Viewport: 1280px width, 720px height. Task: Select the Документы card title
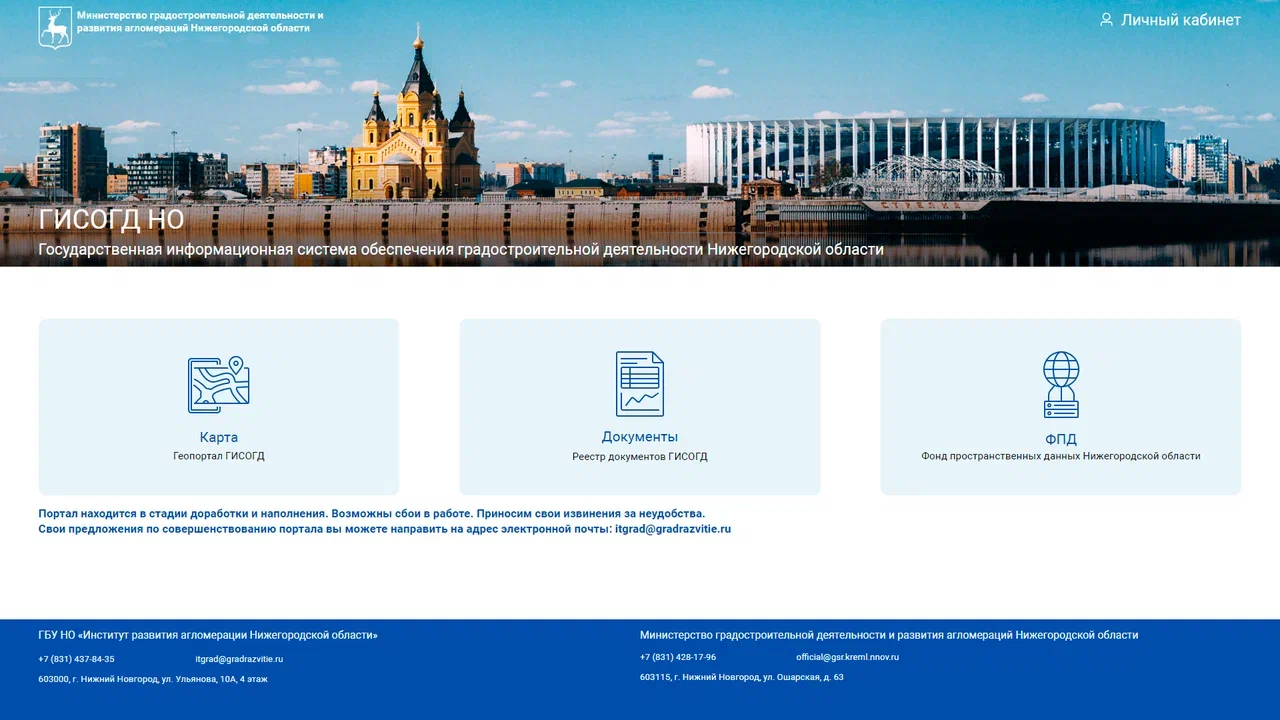click(639, 437)
